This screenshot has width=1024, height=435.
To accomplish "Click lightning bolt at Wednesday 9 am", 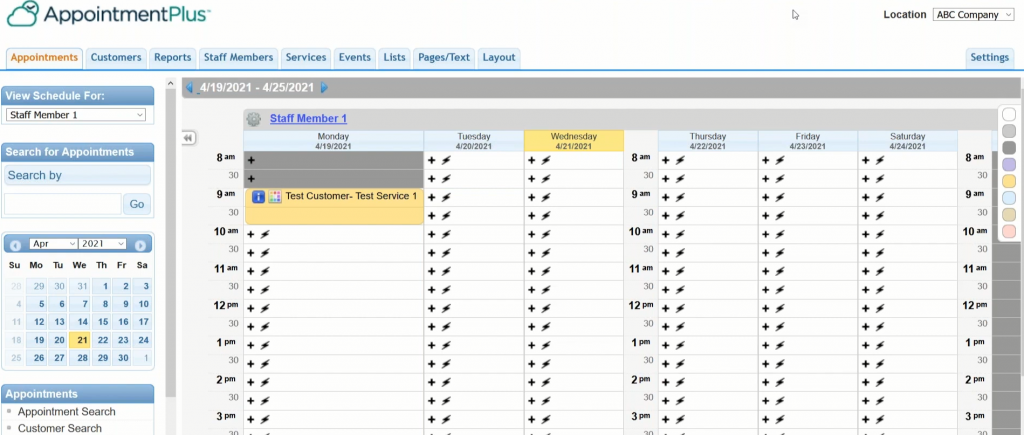I will click(x=546, y=197).
